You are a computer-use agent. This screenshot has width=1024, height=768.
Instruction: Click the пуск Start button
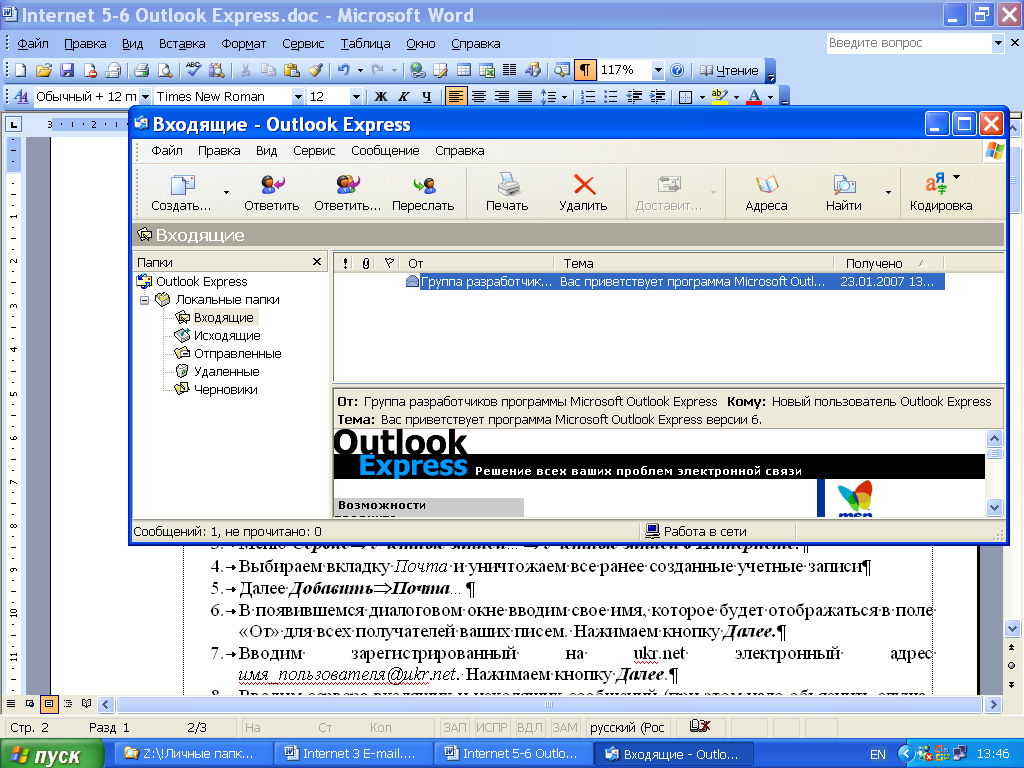(51, 754)
